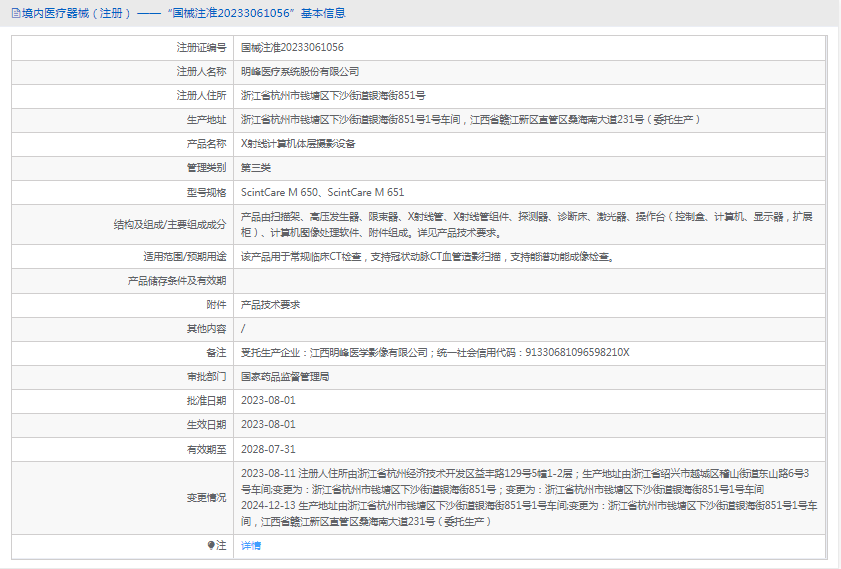This screenshot has width=841, height=569.
Task: Click the bulb icon beside 注
Action: pyautogui.click(x=211, y=545)
